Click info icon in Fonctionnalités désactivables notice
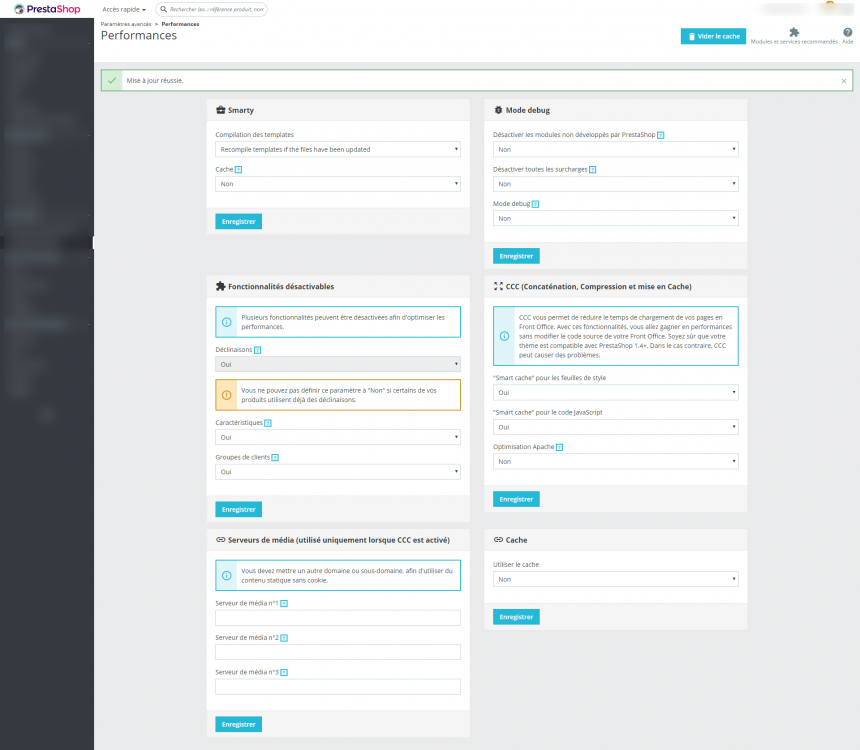 click(227, 322)
